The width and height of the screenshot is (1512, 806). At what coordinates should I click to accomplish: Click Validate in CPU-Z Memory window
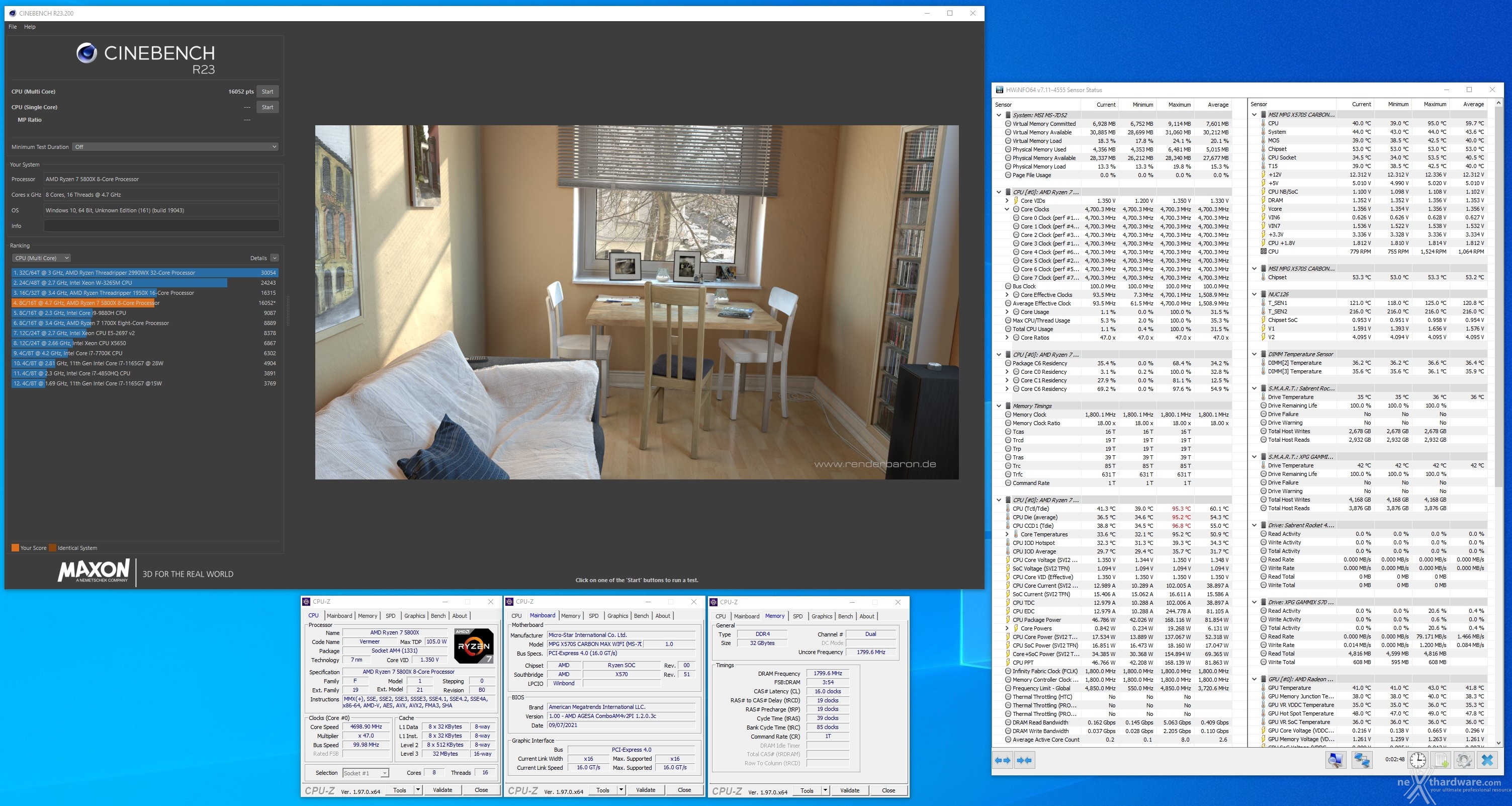click(850, 791)
